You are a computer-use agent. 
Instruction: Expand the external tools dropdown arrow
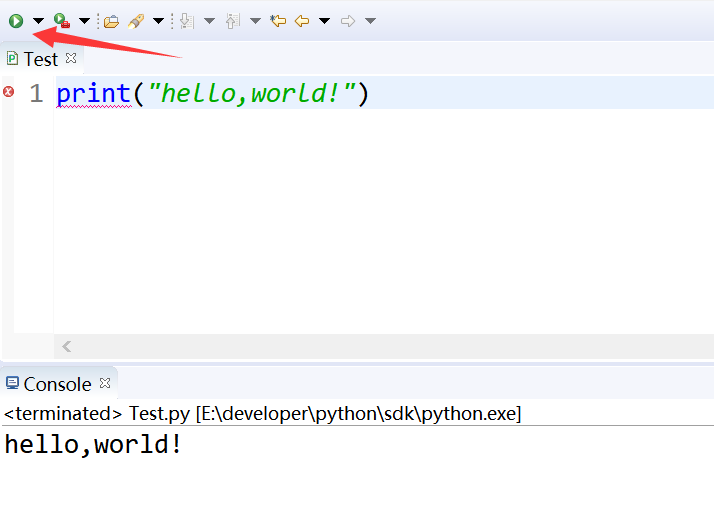coord(84,21)
